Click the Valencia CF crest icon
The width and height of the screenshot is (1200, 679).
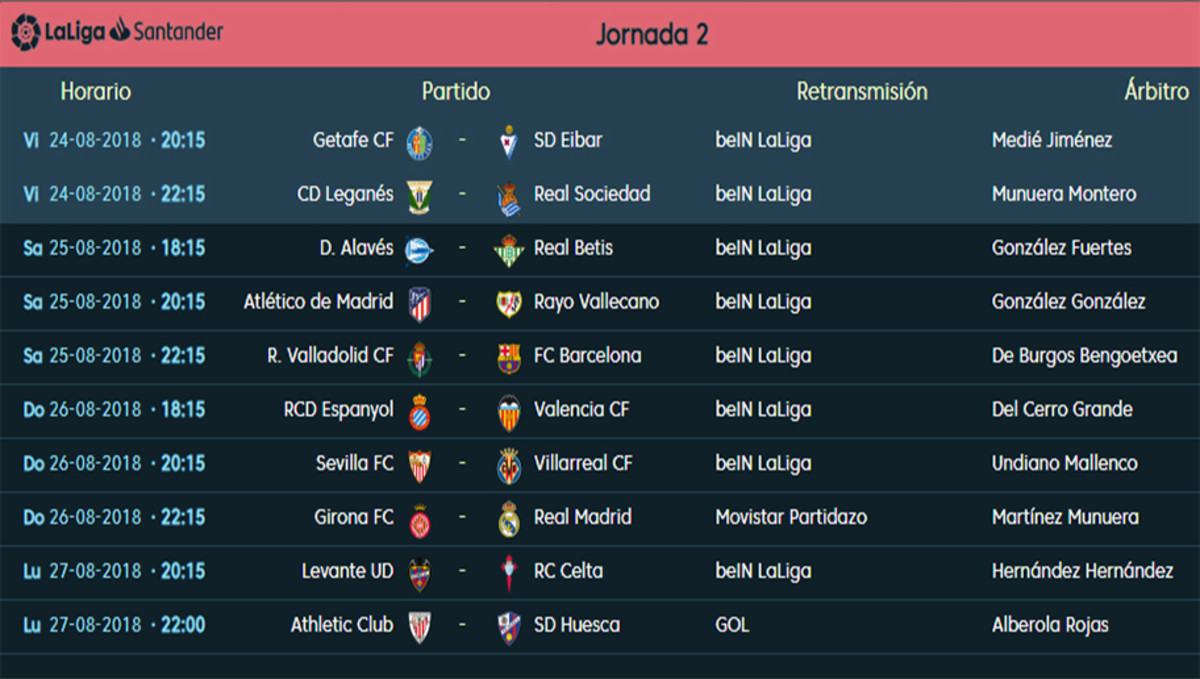click(x=509, y=412)
